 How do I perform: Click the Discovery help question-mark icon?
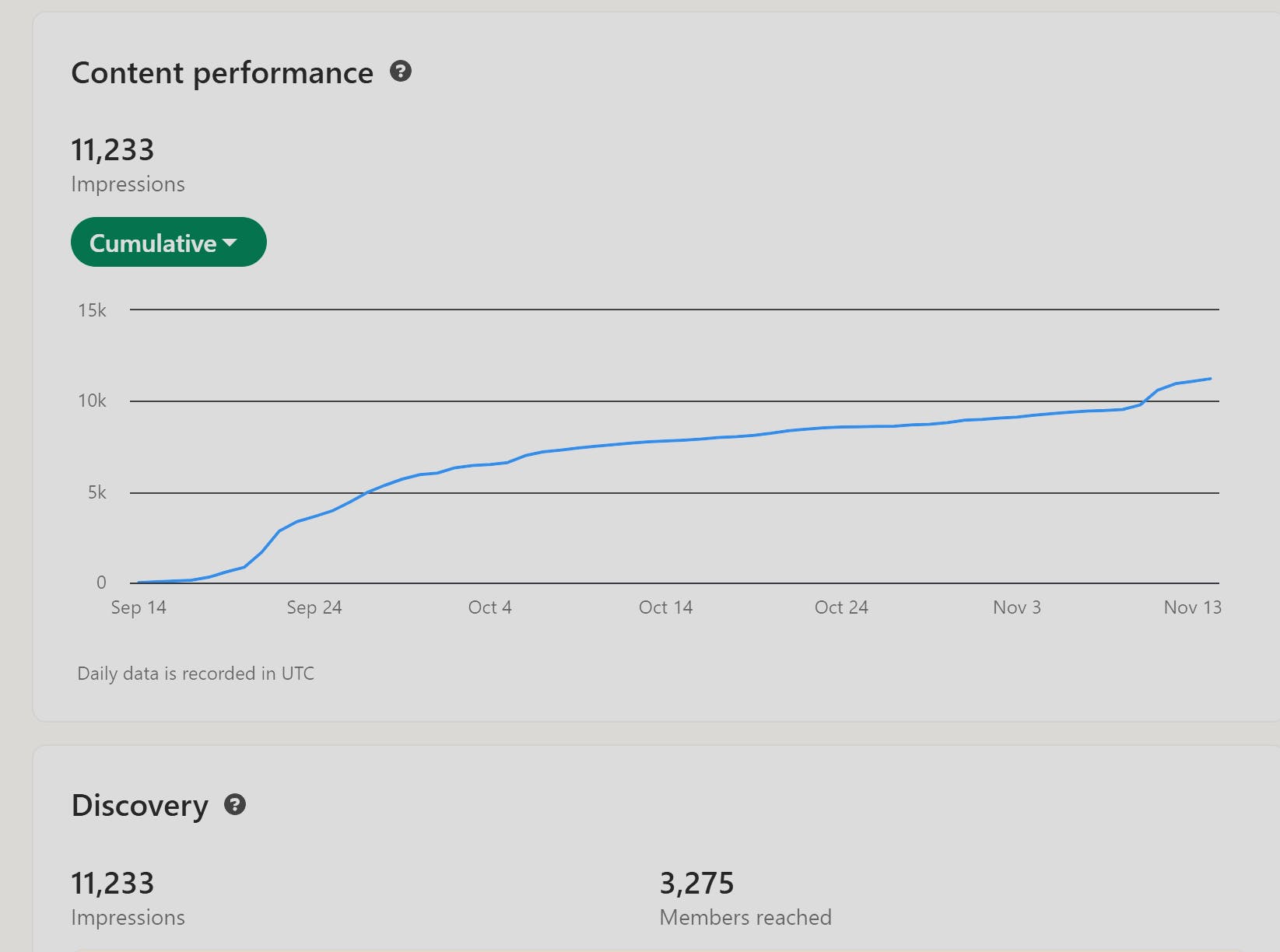tap(235, 804)
